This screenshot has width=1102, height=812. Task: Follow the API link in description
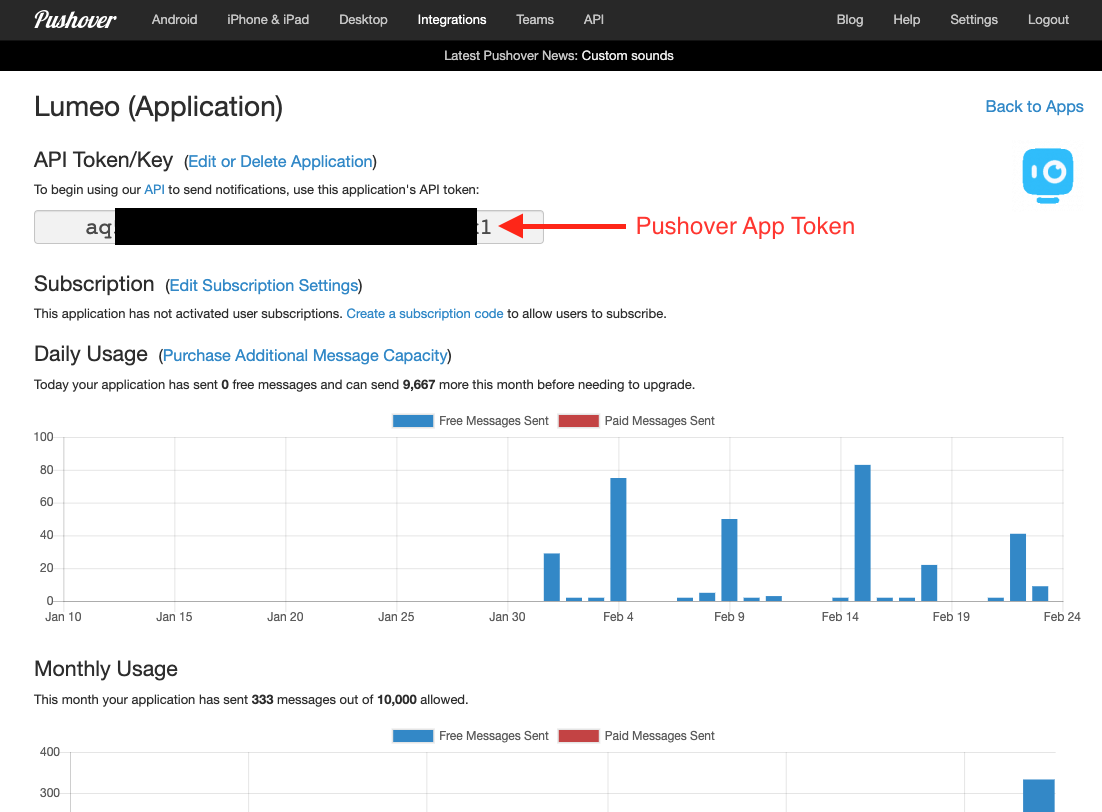(x=155, y=190)
